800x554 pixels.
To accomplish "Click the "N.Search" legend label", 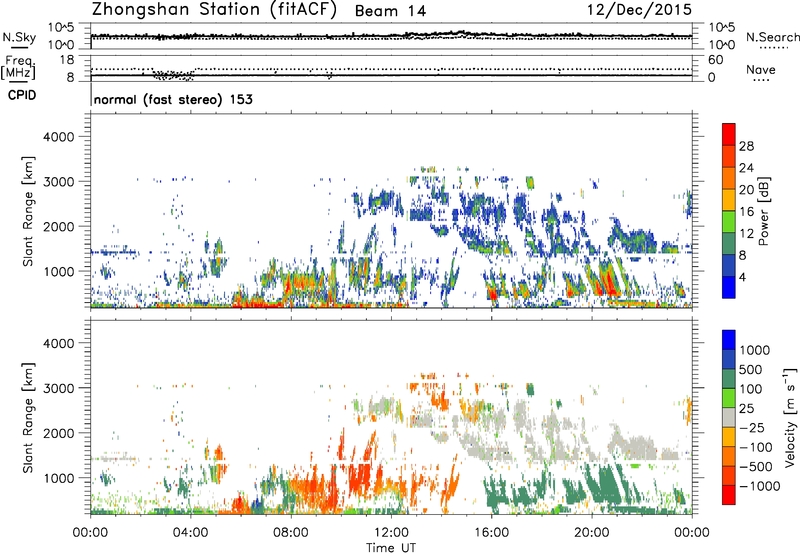I will (x=772, y=37).
